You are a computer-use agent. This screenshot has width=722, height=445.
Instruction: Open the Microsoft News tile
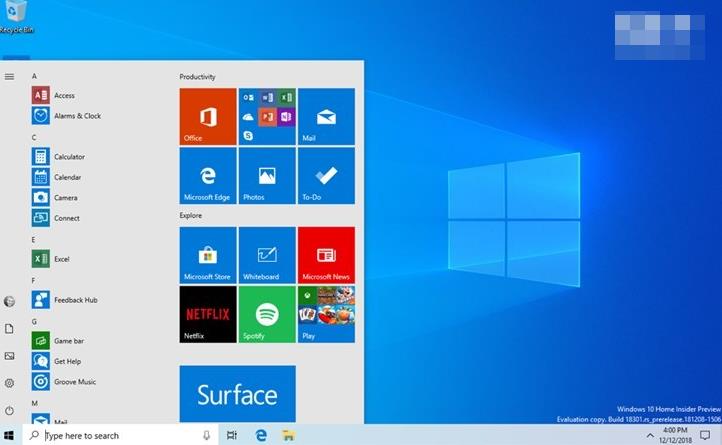click(x=326, y=255)
